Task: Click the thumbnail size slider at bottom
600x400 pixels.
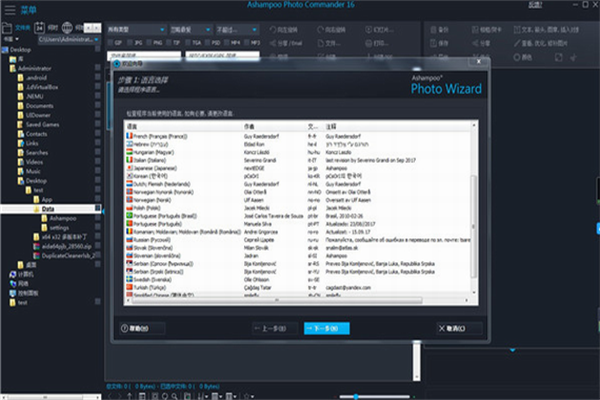Action: [374, 397]
